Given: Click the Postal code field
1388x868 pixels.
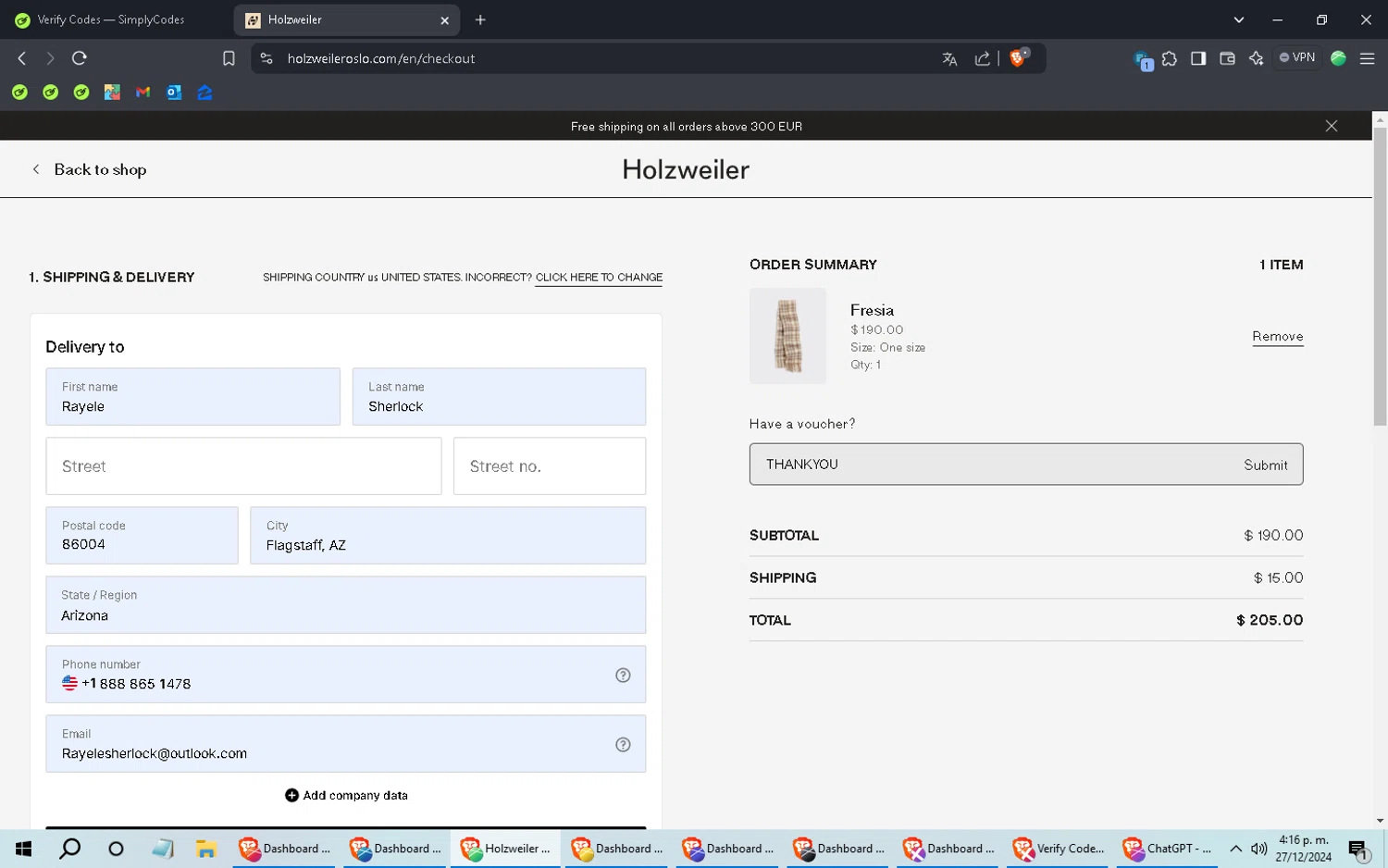Looking at the screenshot, I should pos(142,536).
